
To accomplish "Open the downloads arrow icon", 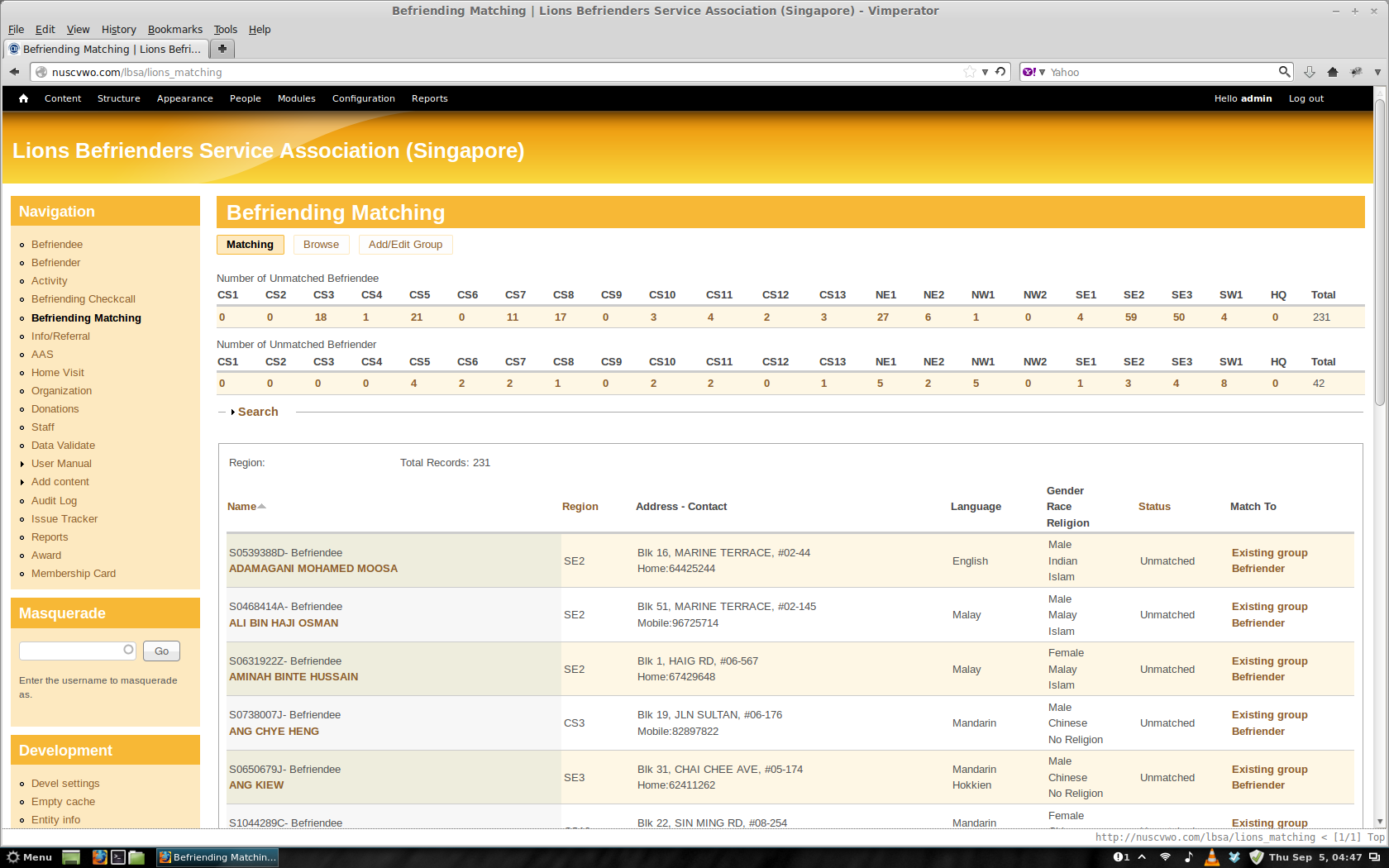I will pyautogui.click(x=1310, y=72).
